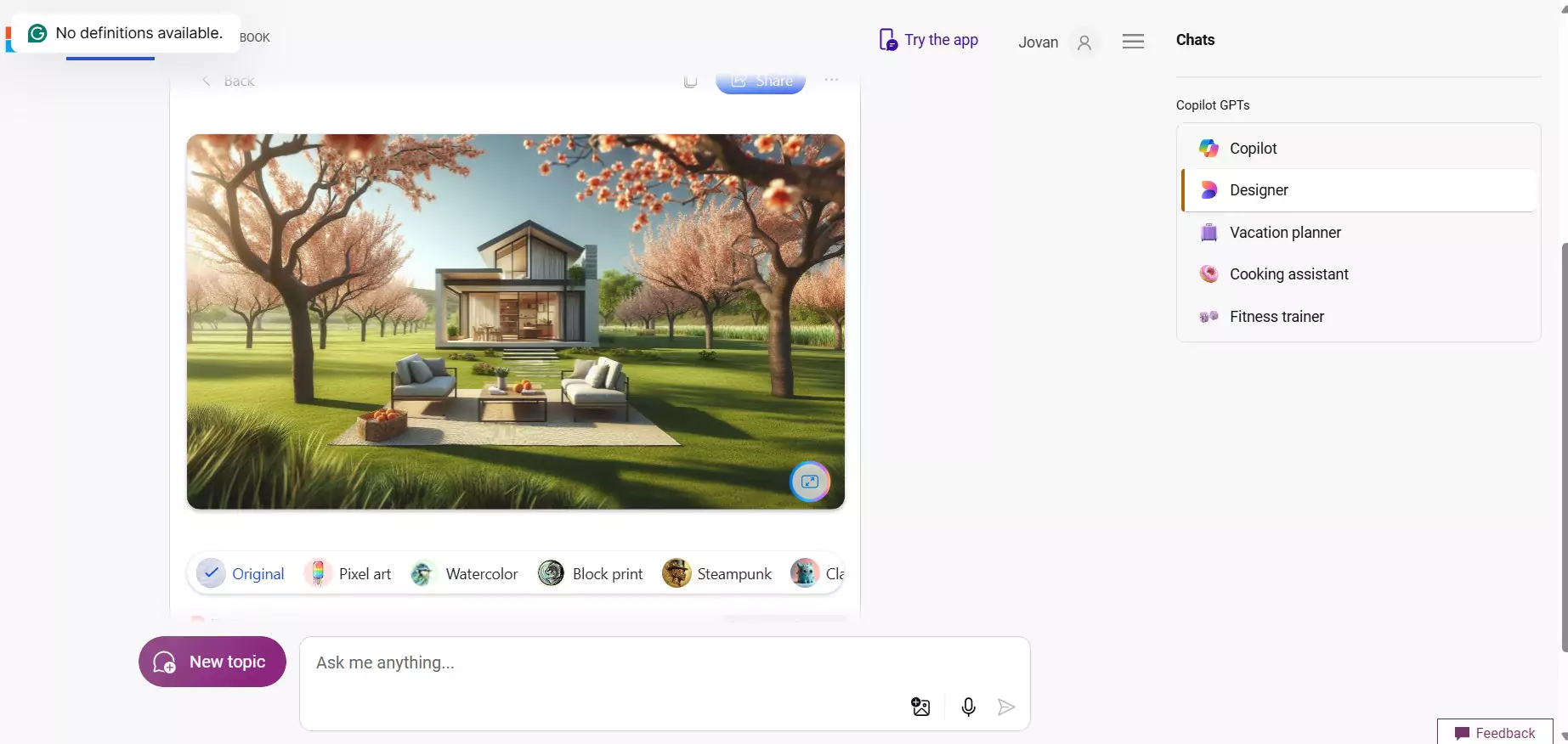The width and height of the screenshot is (1568, 744).
Task: Click the user avatar icon
Action: [x=1084, y=42]
